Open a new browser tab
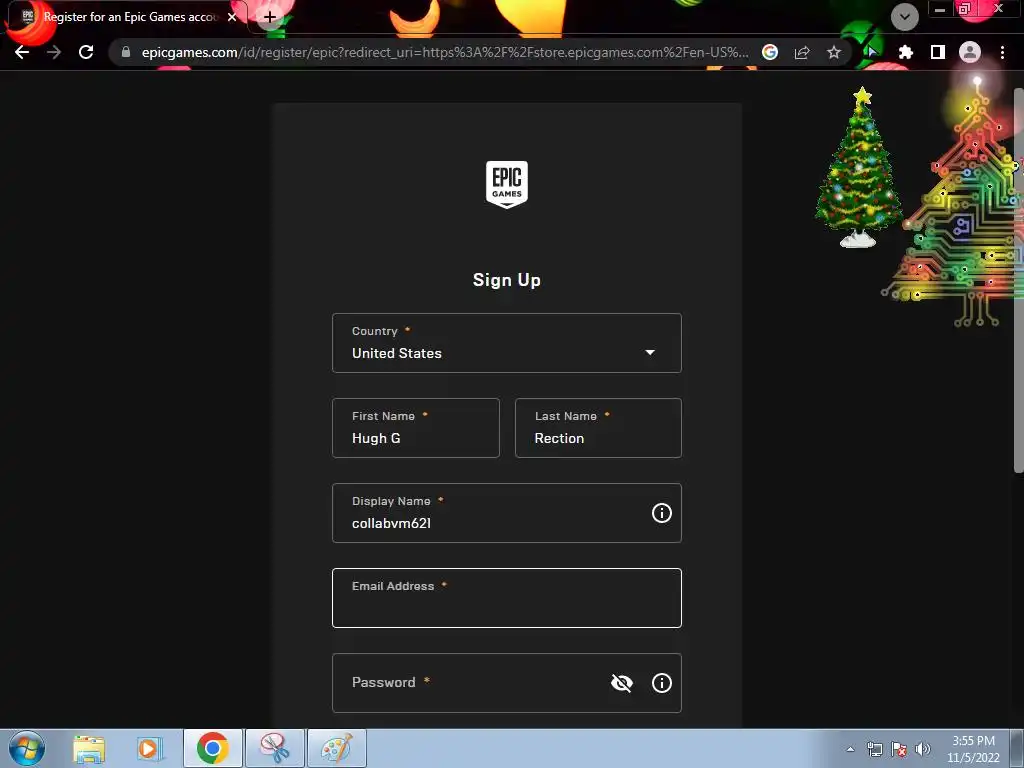Image resolution: width=1024 pixels, height=768 pixels. 270,18
